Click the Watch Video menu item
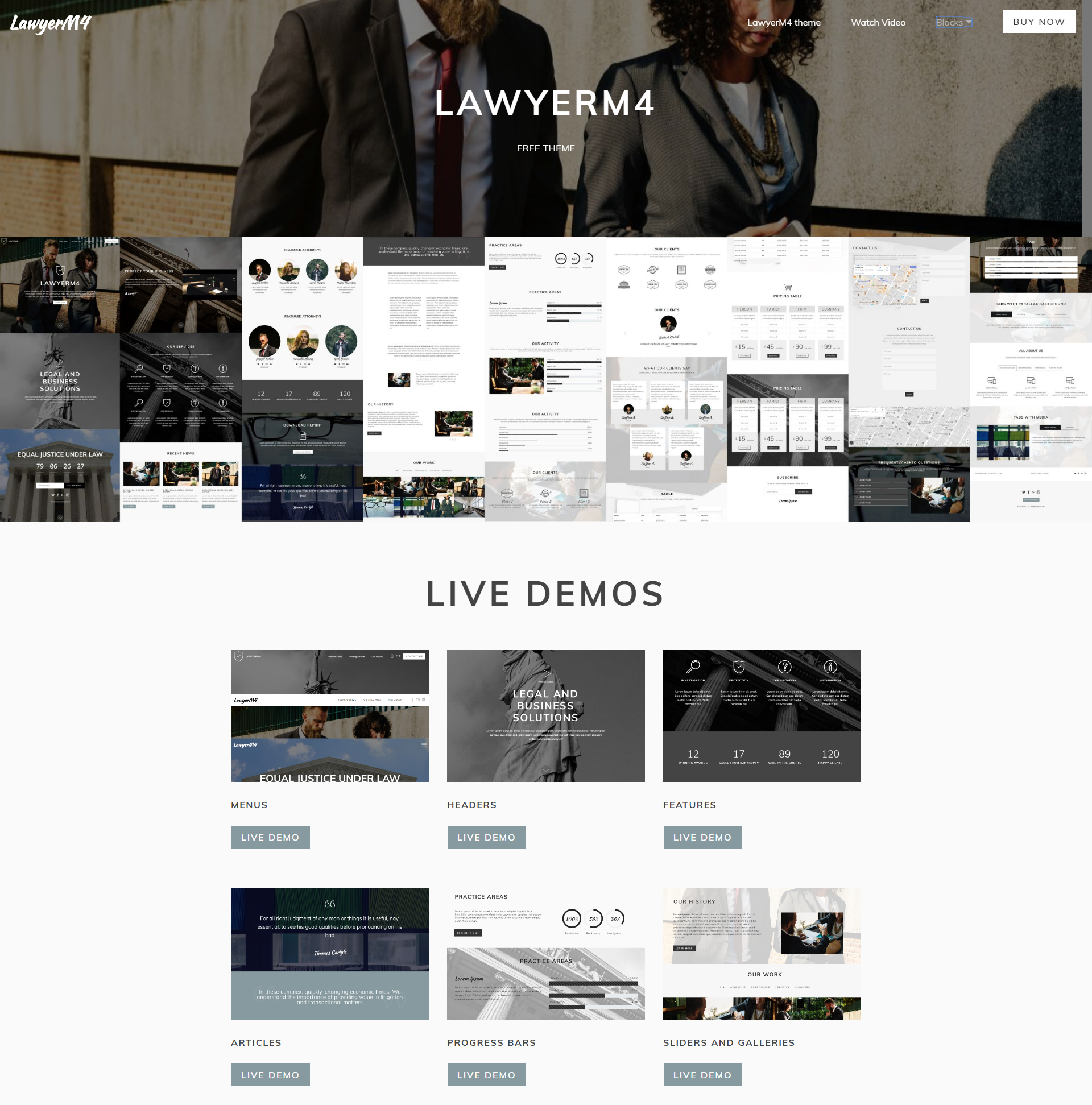 878,23
